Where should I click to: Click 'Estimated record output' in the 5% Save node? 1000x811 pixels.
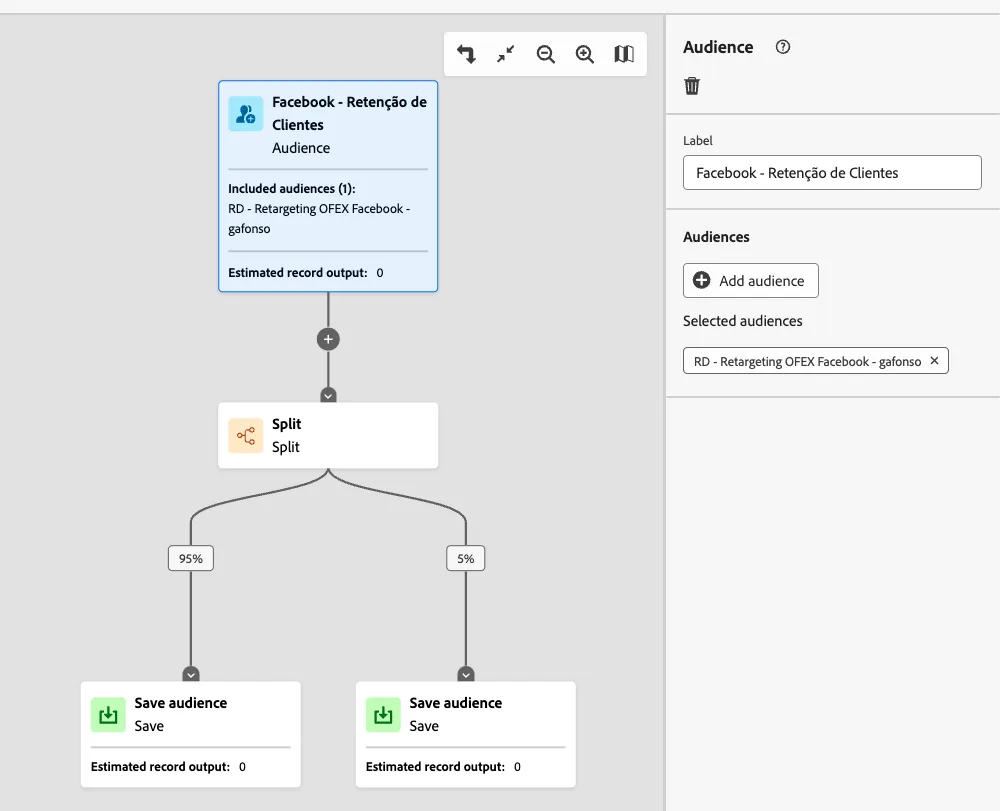pos(435,767)
